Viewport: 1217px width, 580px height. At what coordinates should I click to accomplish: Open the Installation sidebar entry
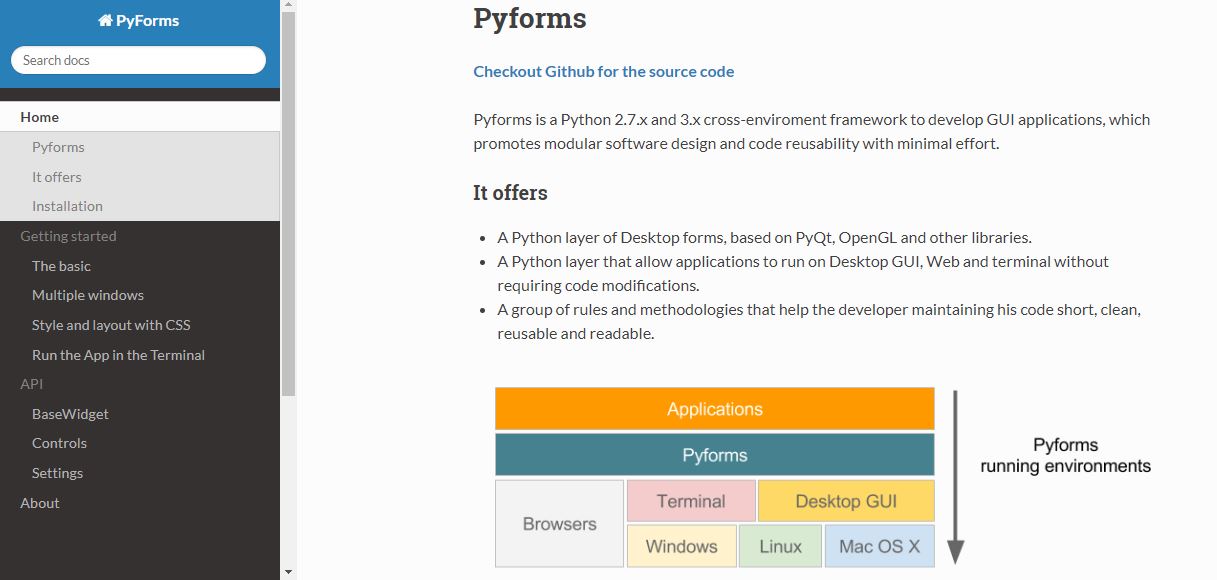(67, 206)
